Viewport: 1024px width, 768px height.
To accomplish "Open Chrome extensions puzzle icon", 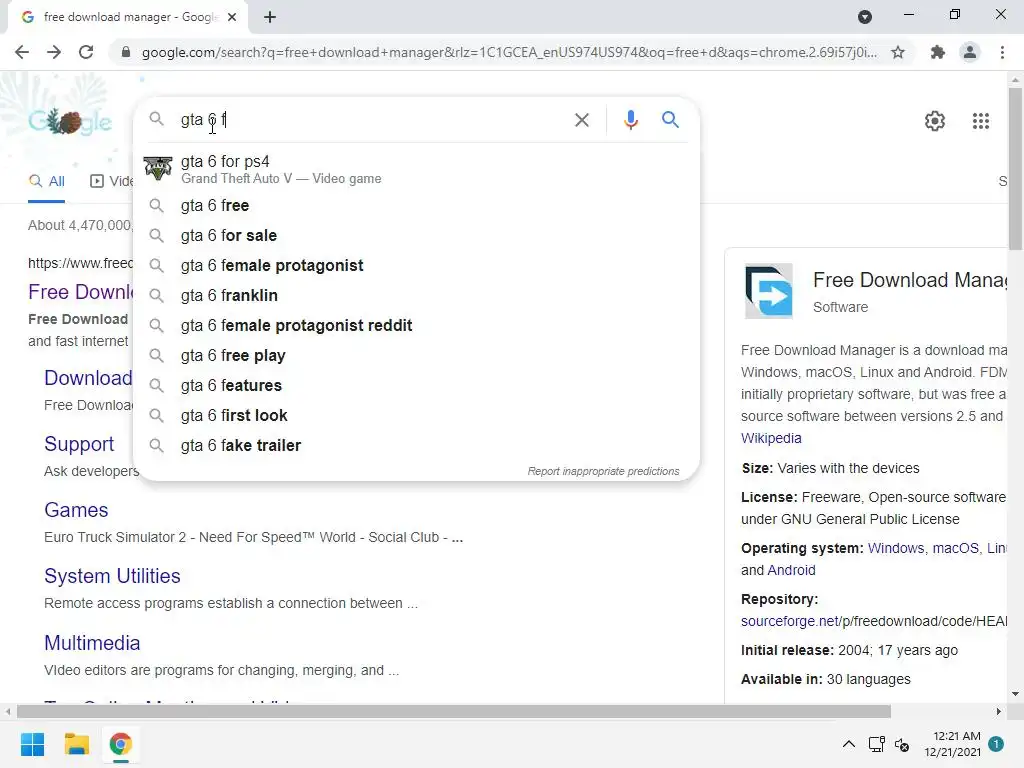I will pyautogui.click(x=937, y=52).
